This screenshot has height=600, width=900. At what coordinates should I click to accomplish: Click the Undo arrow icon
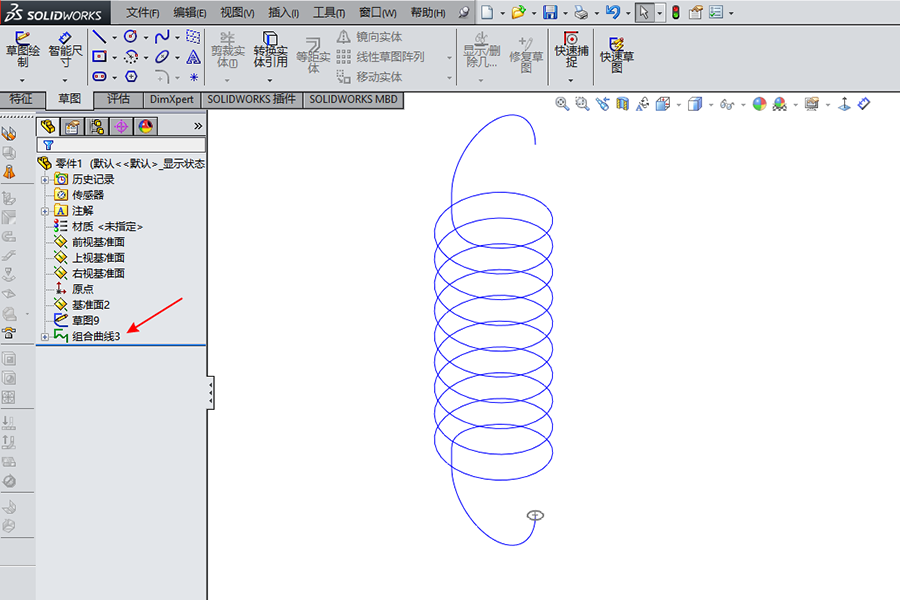[612, 12]
